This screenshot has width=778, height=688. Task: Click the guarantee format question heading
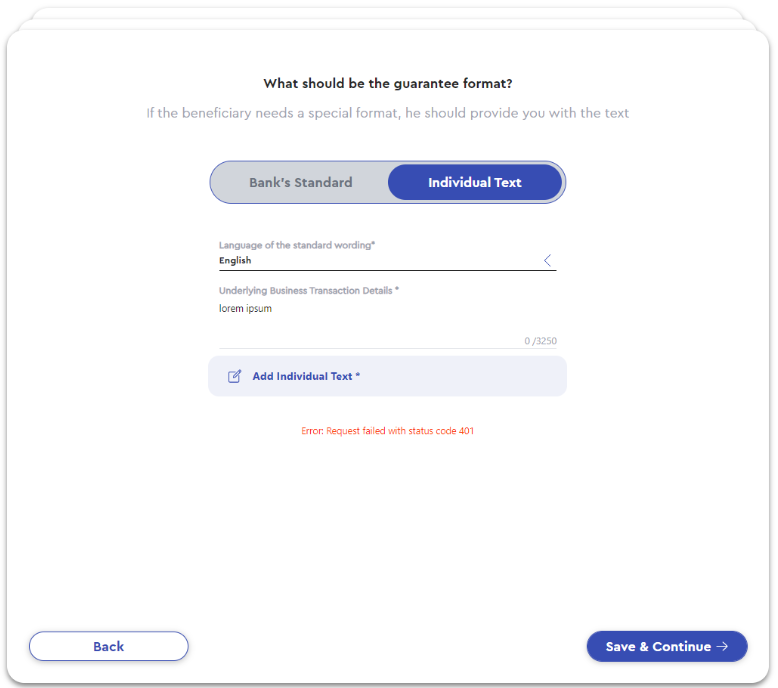(388, 83)
